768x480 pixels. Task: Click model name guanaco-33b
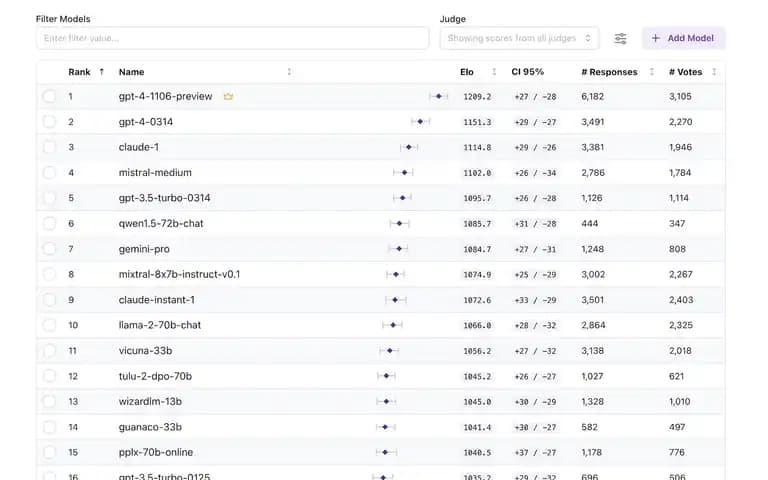click(150, 427)
